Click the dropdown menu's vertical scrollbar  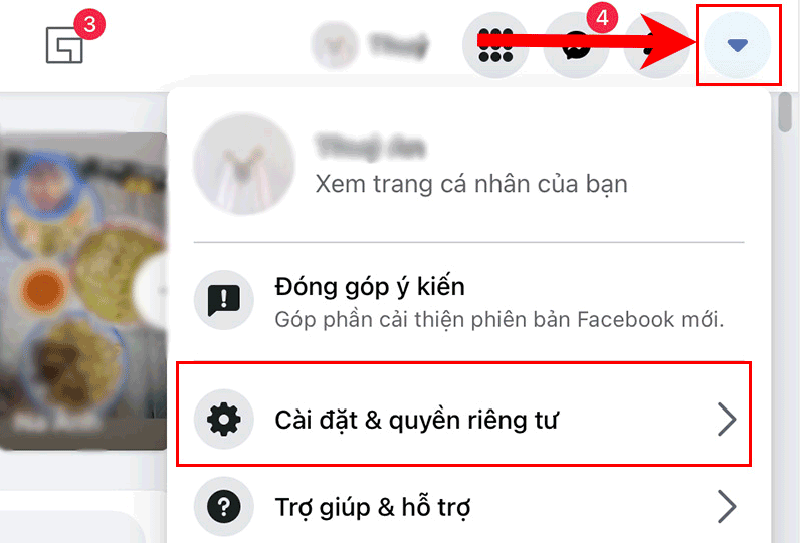[x=785, y=111]
